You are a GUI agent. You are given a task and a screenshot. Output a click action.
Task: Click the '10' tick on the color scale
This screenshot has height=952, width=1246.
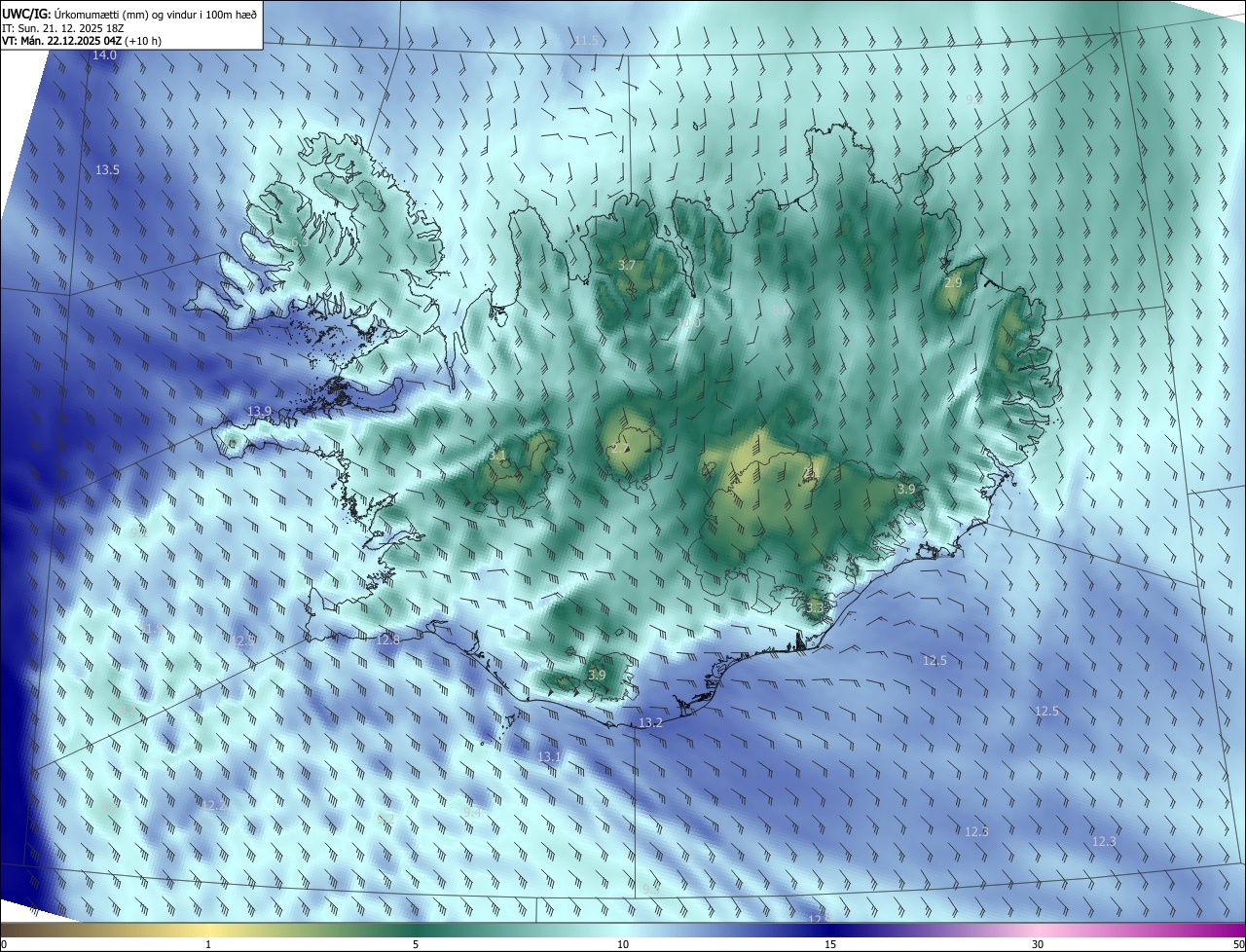623,944
